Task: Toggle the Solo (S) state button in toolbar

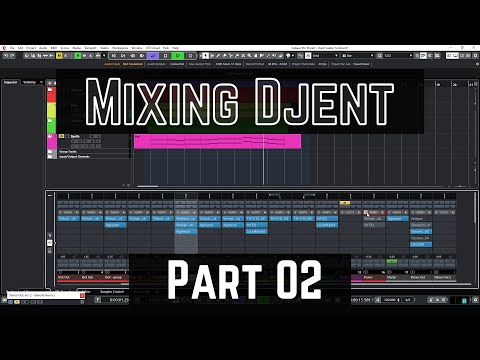Action: pos(66,56)
